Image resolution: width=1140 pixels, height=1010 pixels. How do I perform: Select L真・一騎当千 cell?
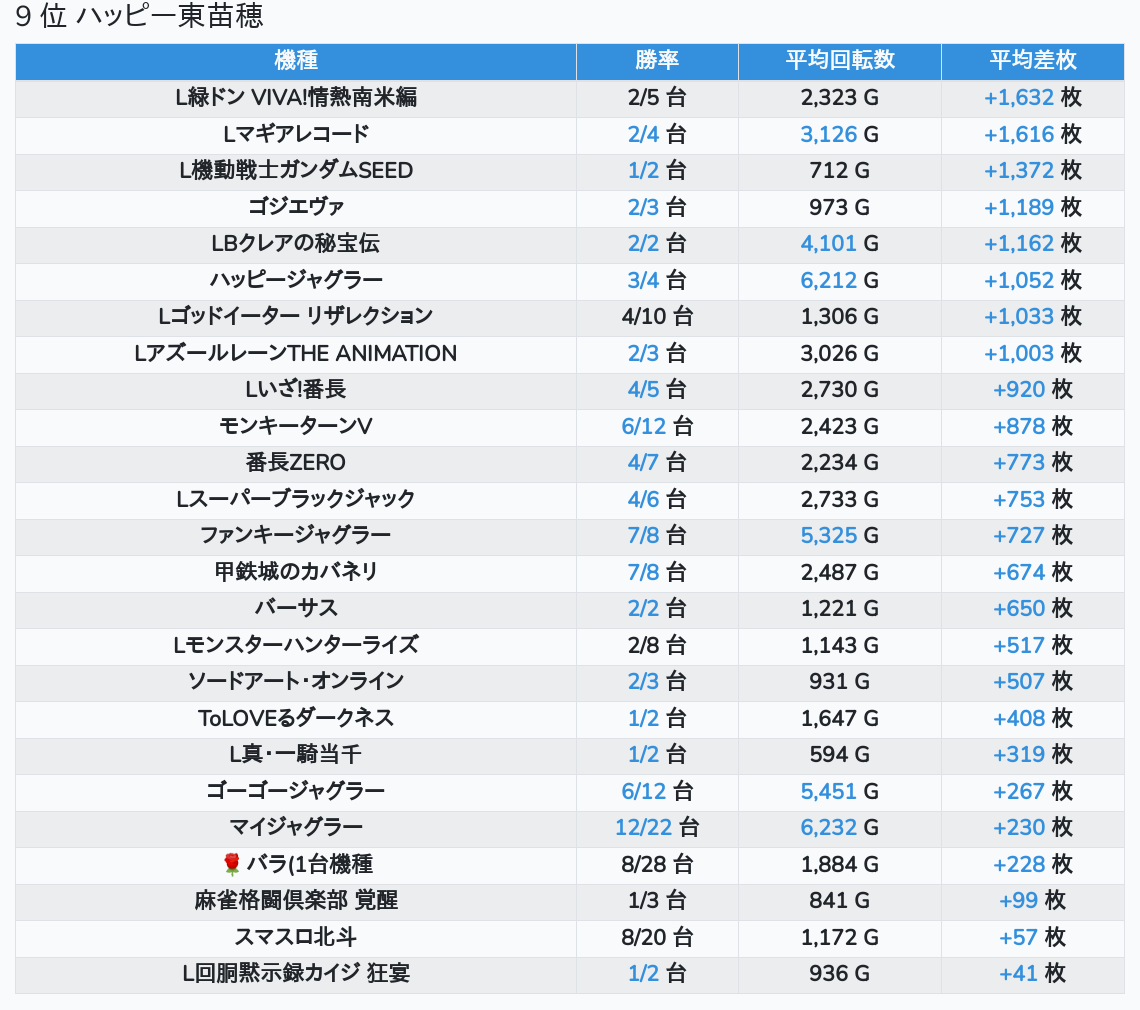coord(296,754)
